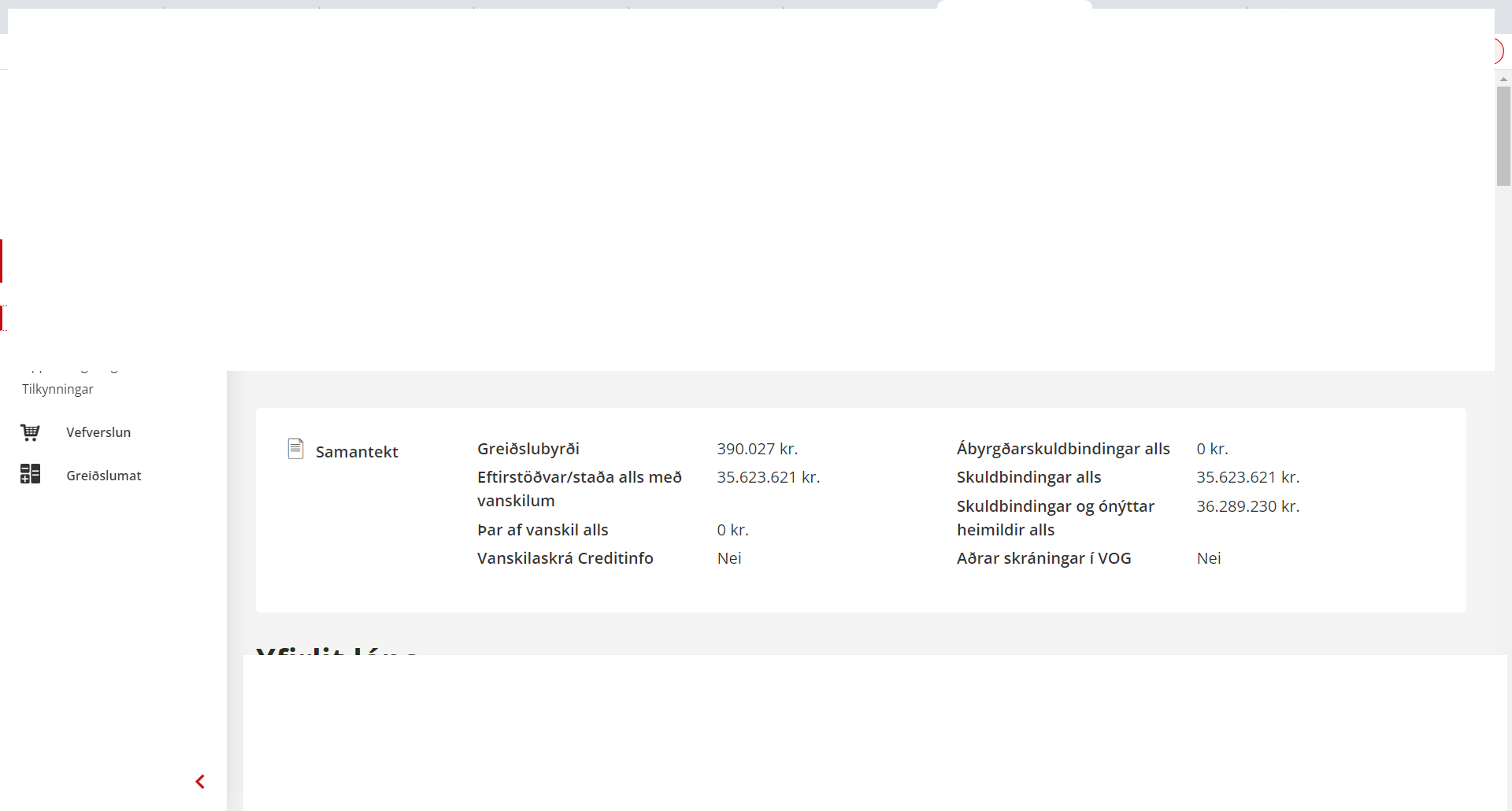Select the Vanskilaskrá Creditinfo label
The image size is (1512, 811).
pyautogui.click(x=565, y=558)
